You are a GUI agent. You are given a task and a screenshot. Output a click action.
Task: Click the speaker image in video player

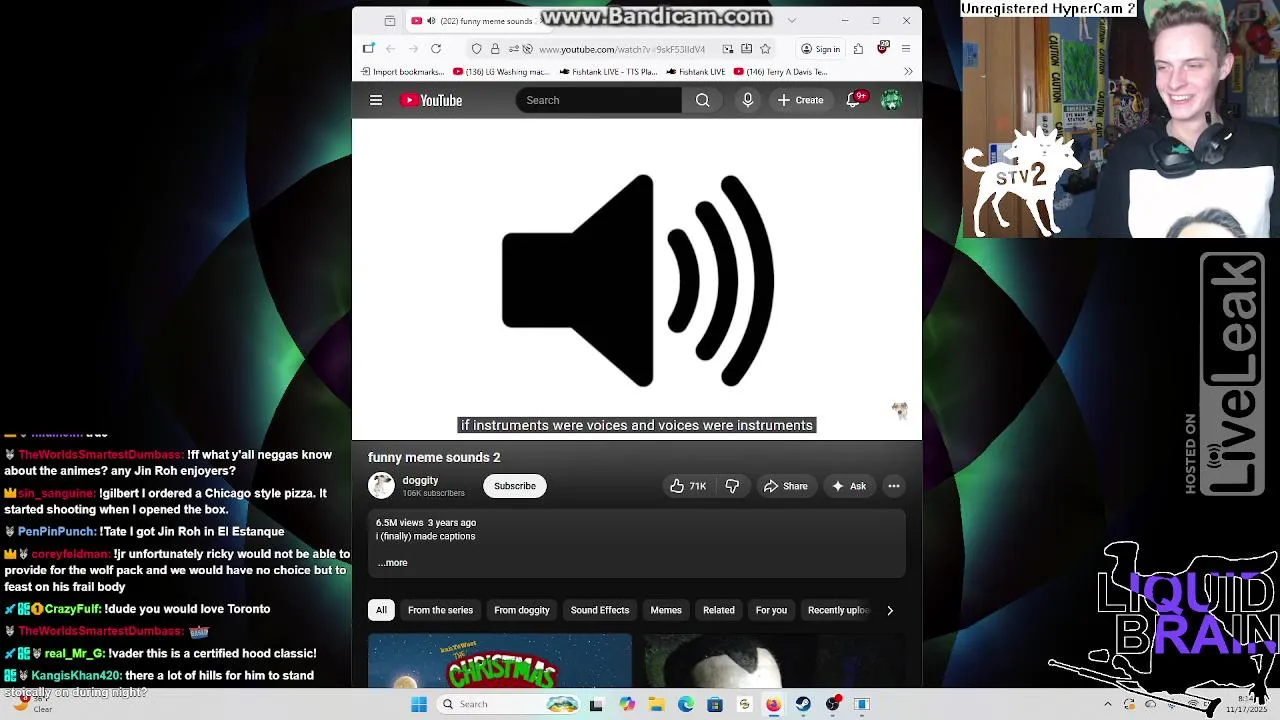click(x=637, y=280)
